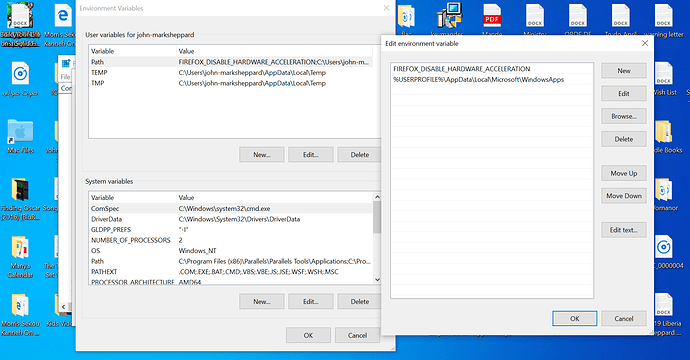Image resolution: width=690 pixels, height=360 pixels.
Task: Click the Edit text... button
Action: coord(624,230)
